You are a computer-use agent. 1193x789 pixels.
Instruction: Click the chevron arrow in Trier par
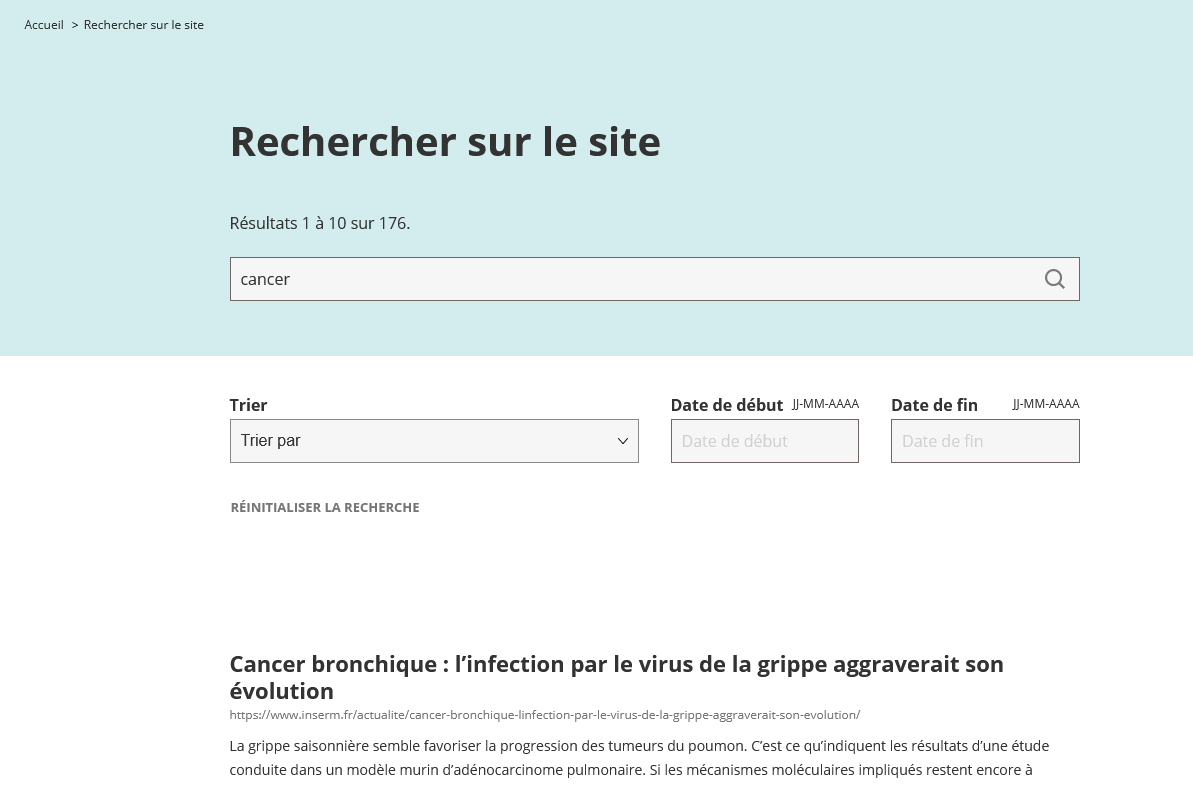[x=622, y=441]
